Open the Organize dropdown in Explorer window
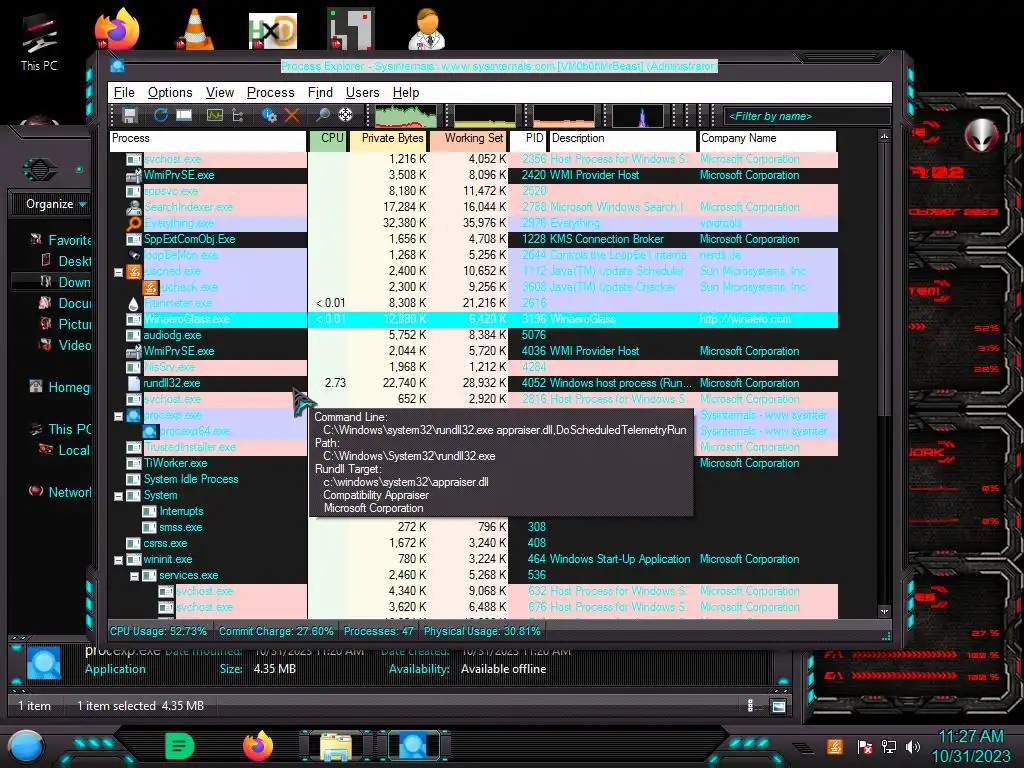Screen dimensions: 1024x768 56,204
